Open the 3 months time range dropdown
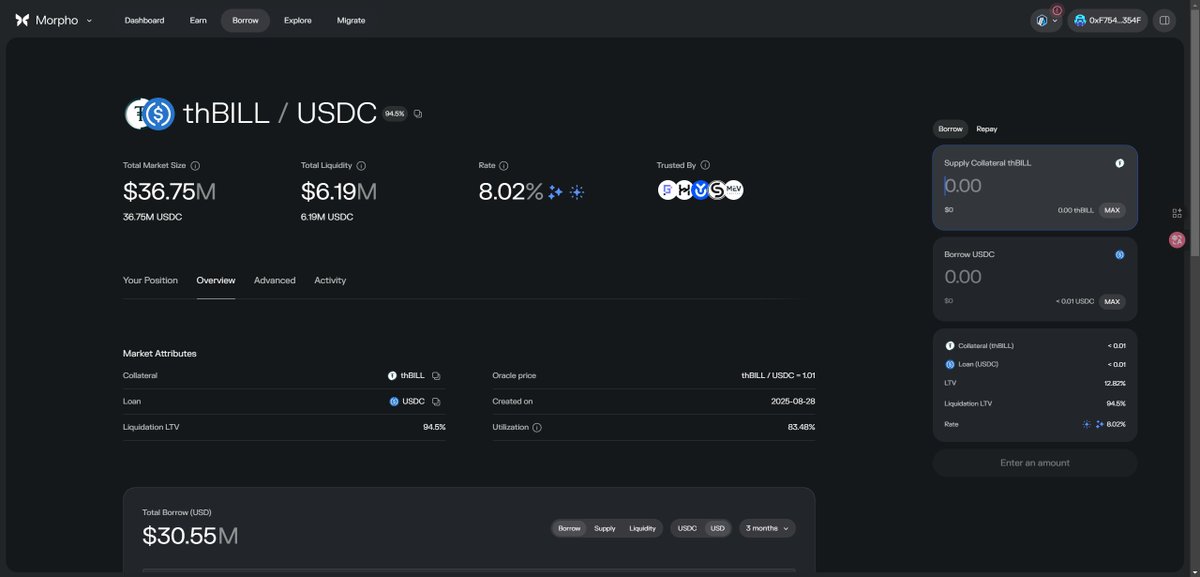 click(767, 528)
